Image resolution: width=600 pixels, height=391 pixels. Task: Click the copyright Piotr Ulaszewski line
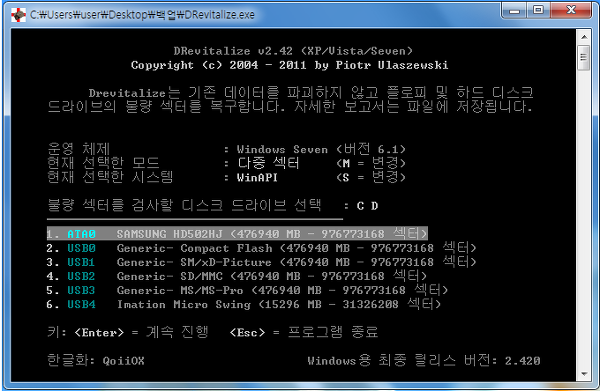coord(290,65)
